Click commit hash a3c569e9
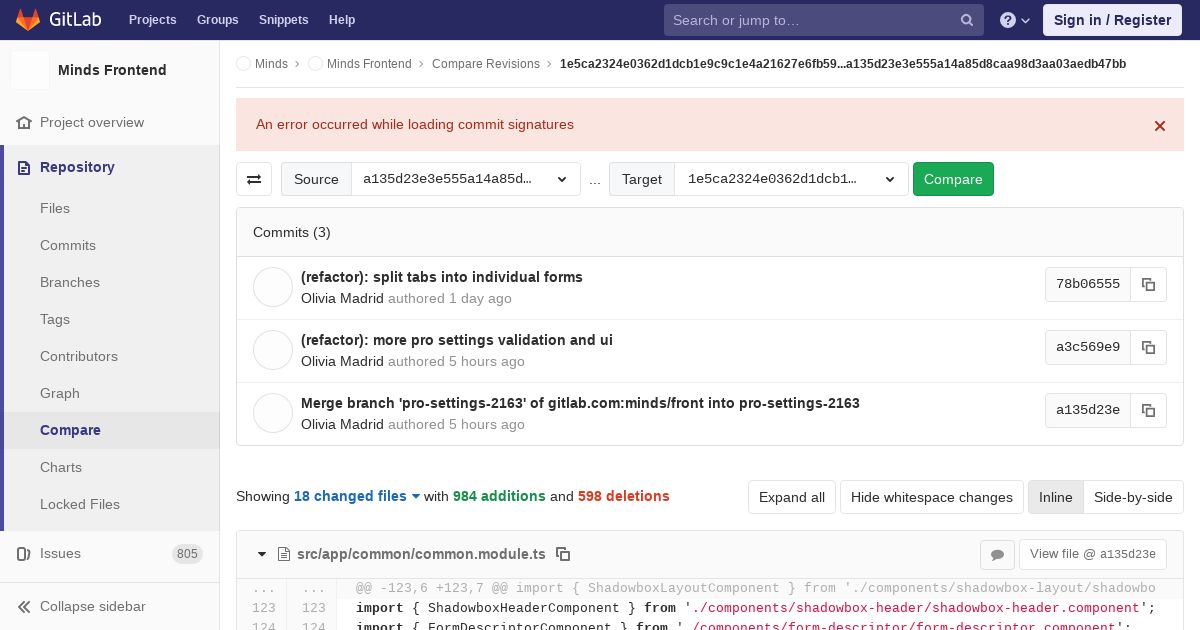 coord(1088,347)
